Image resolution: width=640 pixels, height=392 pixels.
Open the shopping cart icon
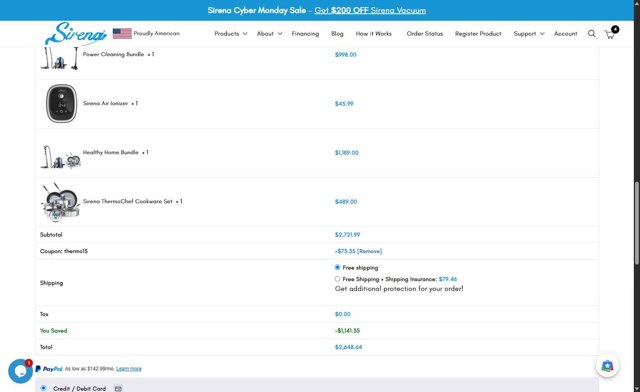coord(610,34)
